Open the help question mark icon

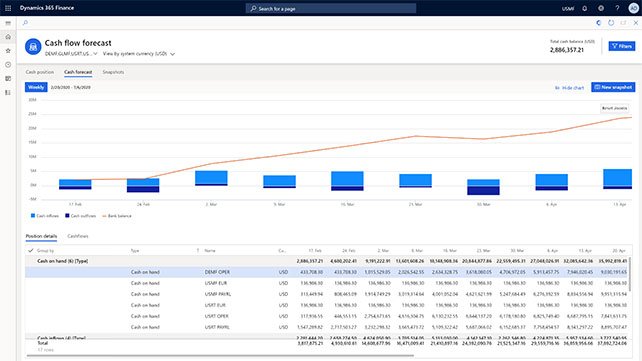click(x=617, y=8)
